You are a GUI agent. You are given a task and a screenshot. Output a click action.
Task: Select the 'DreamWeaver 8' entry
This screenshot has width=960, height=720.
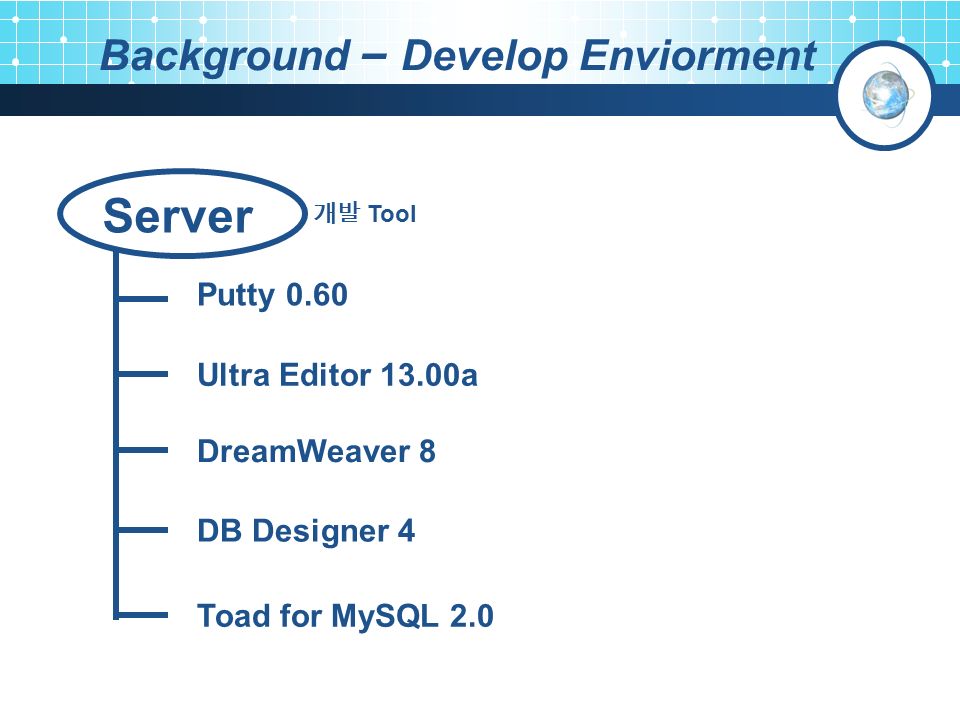click(x=317, y=451)
